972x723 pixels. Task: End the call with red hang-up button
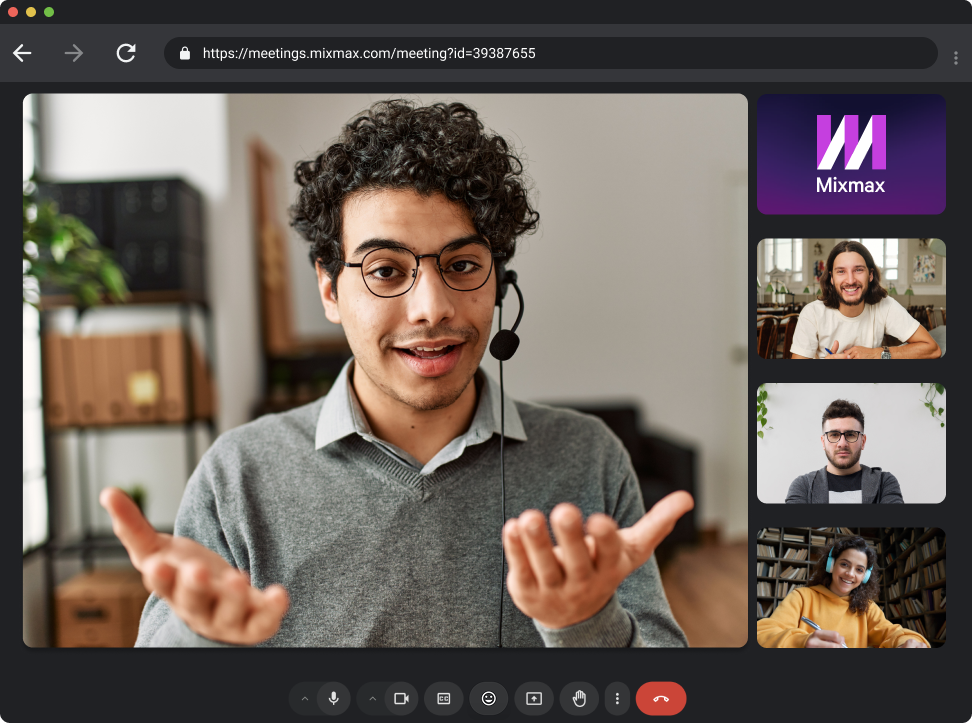pyautogui.click(x=661, y=698)
